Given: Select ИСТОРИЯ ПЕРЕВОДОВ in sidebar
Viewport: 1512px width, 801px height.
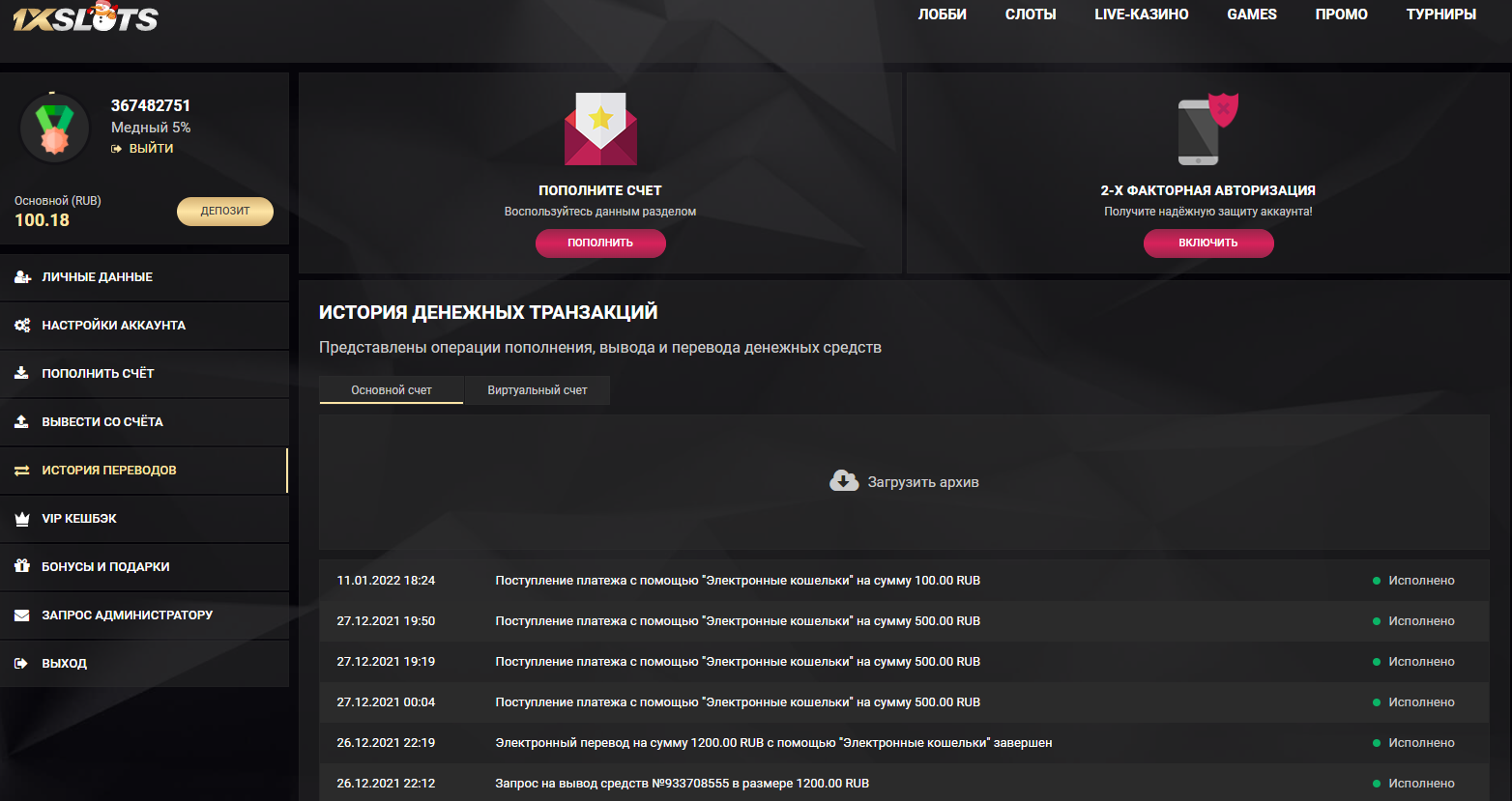Looking at the screenshot, I should [144, 471].
